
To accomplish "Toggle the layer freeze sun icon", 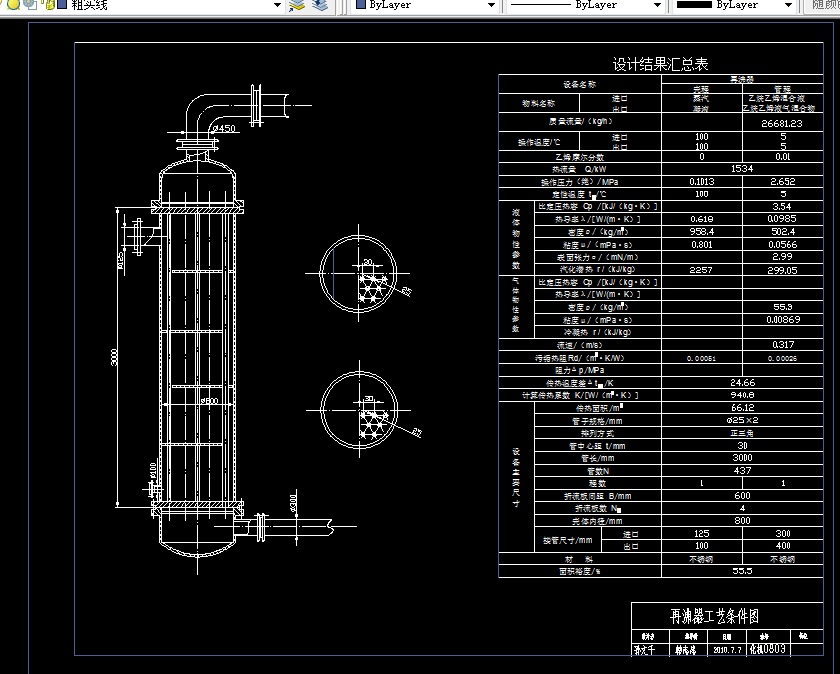I will tap(13, 4).
